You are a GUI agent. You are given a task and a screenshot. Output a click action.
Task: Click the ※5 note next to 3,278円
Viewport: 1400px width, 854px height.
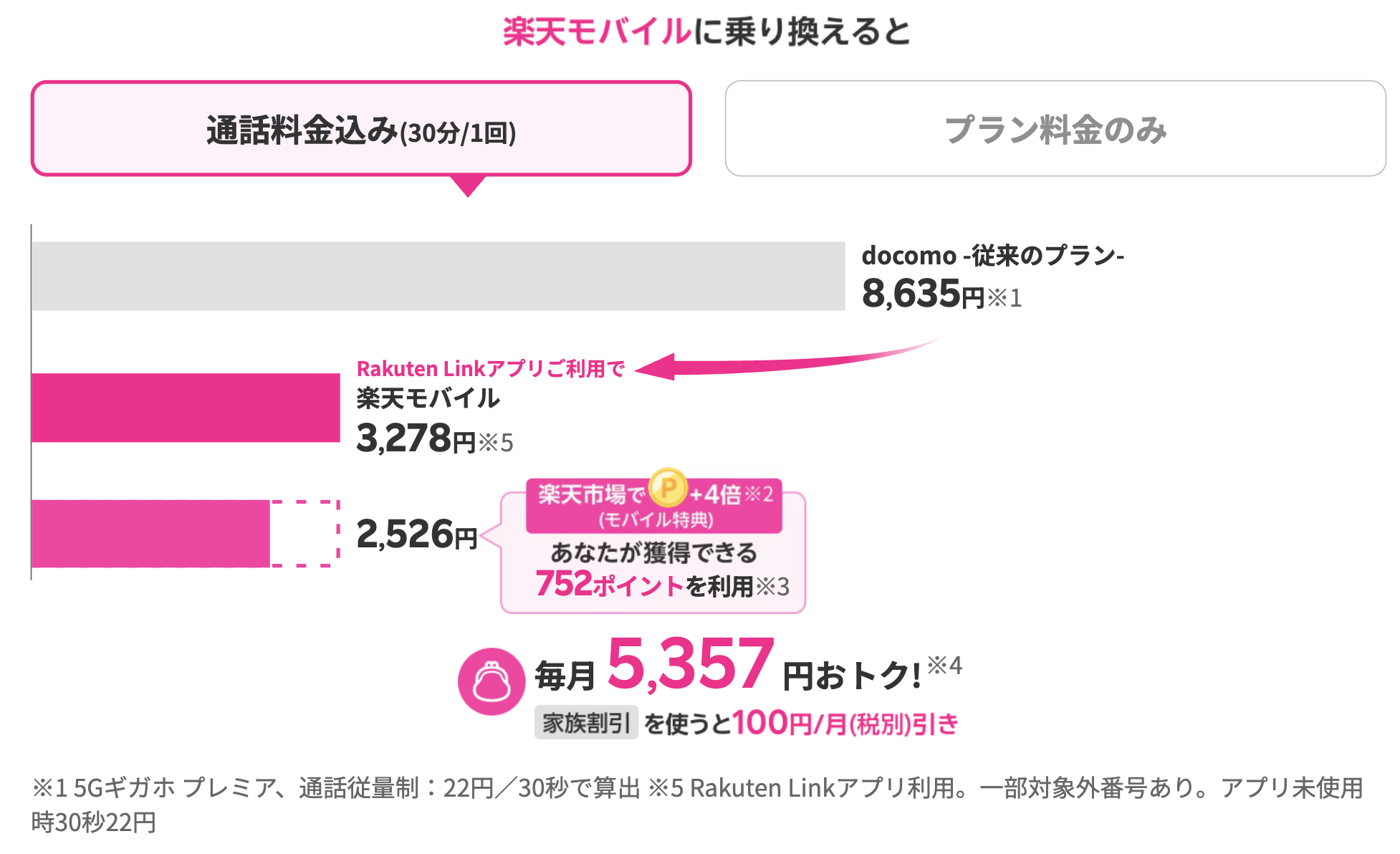(x=496, y=443)
